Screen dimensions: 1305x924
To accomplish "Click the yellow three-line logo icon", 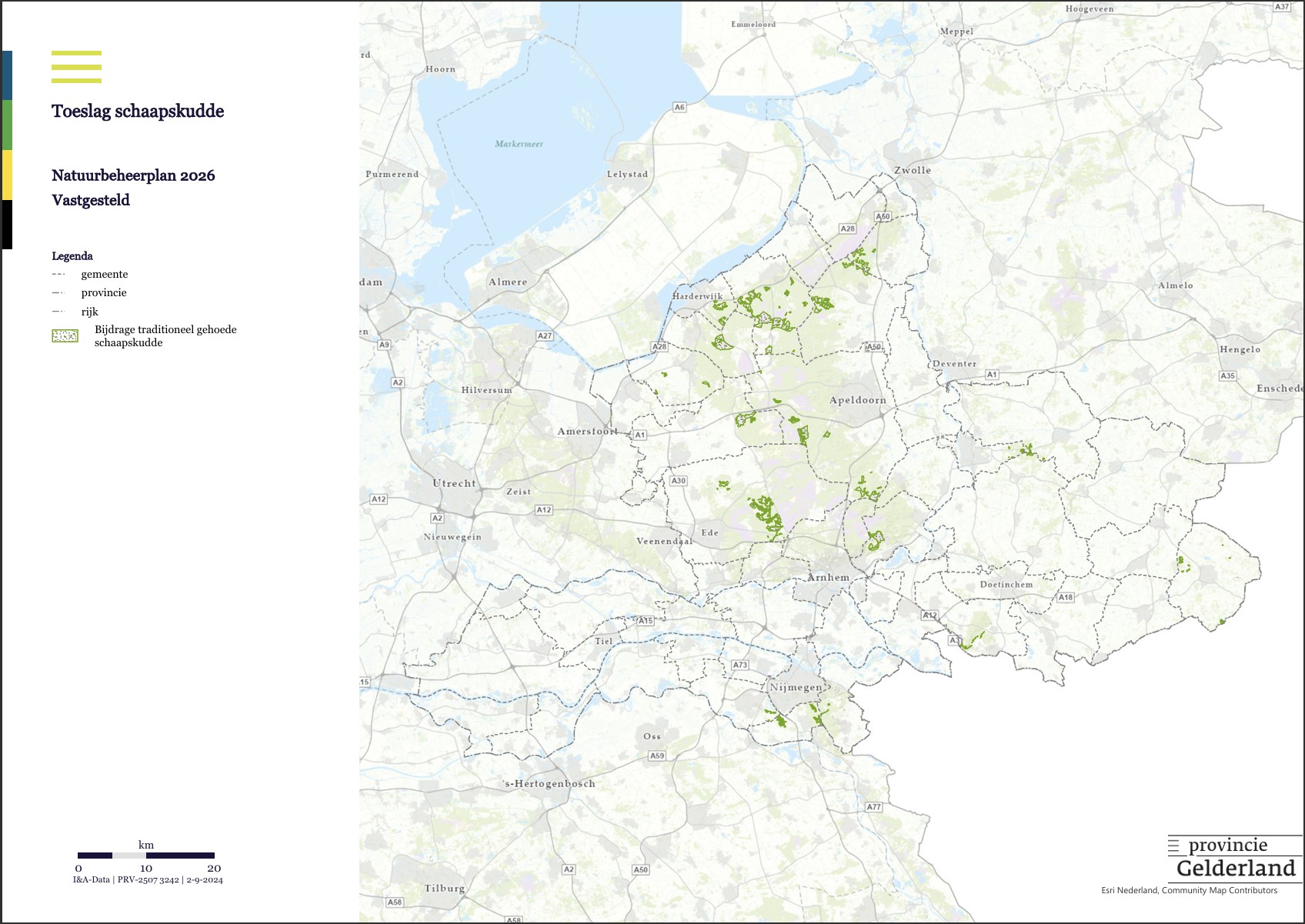I will click(76, 67).
